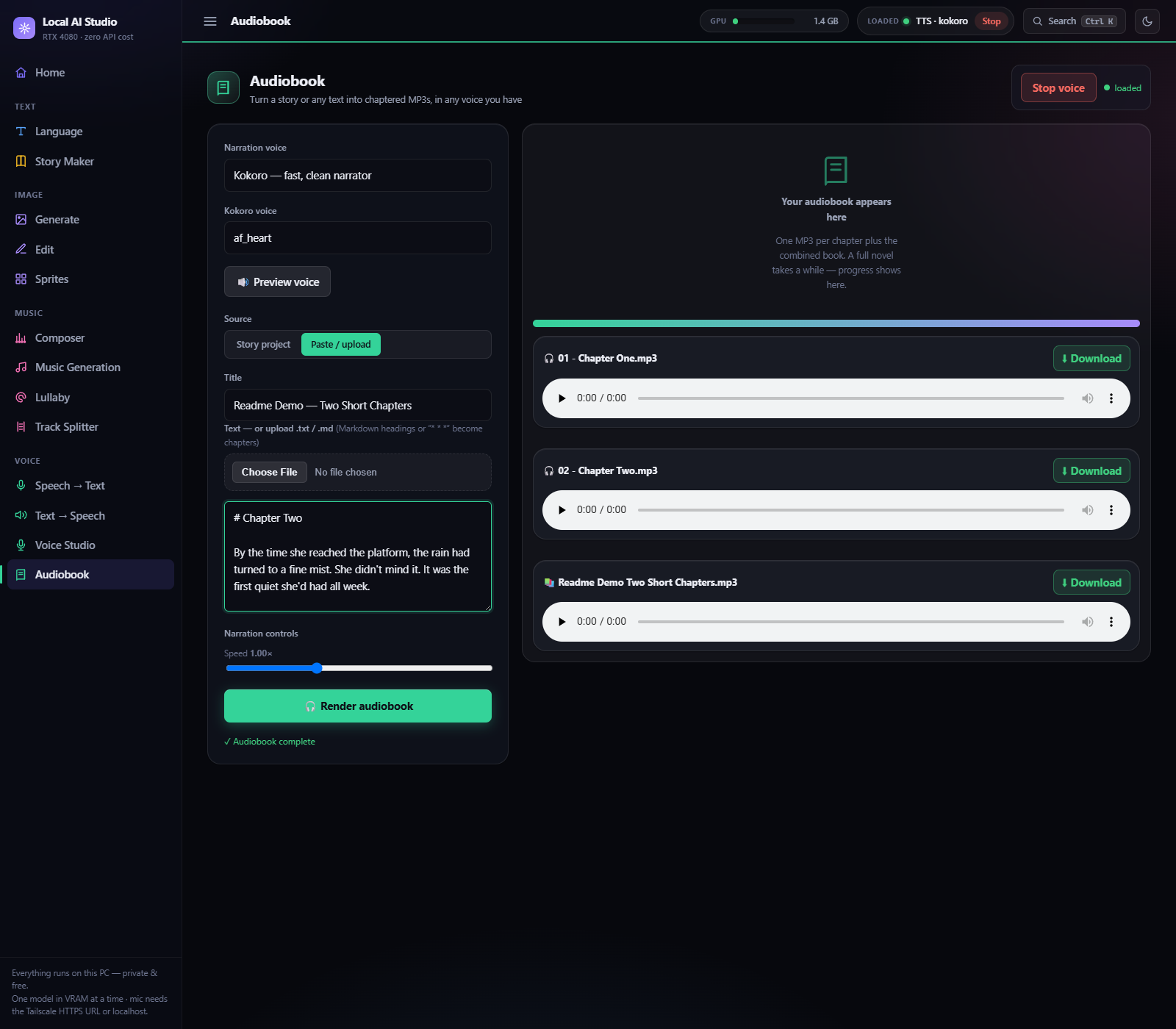This screenshot has width=1176, height=1029.
Task: Open the Voice Studio page
Action: click(90, 545)
